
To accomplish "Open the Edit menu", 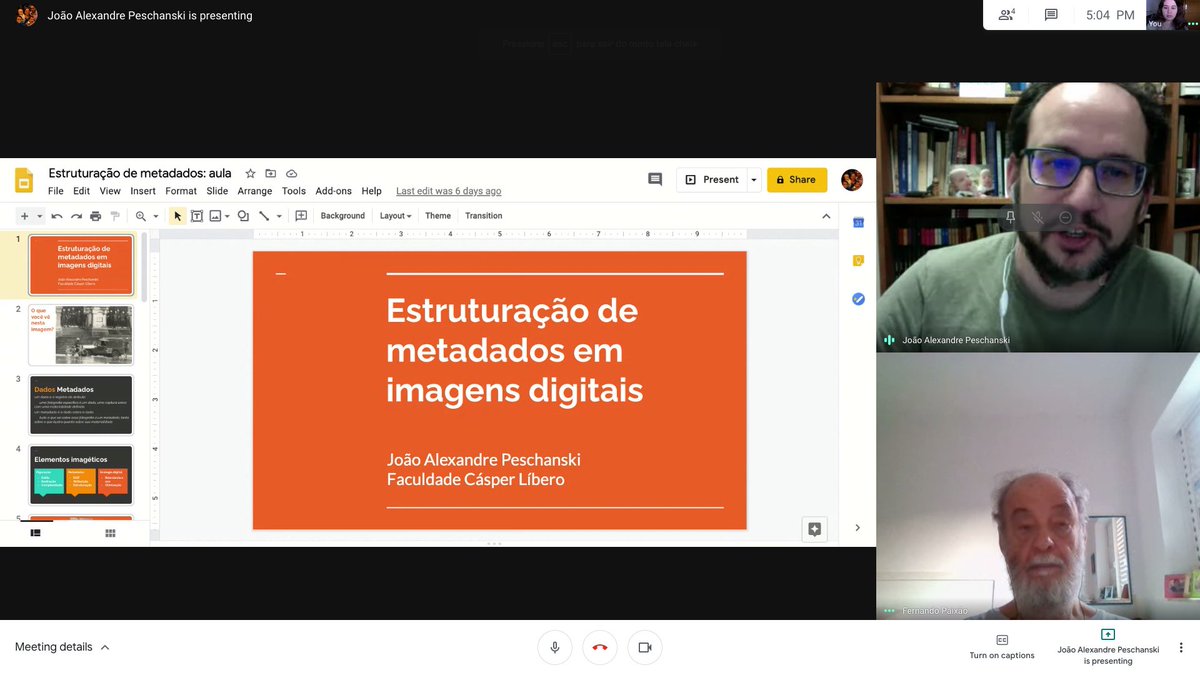I will [81, 191].
